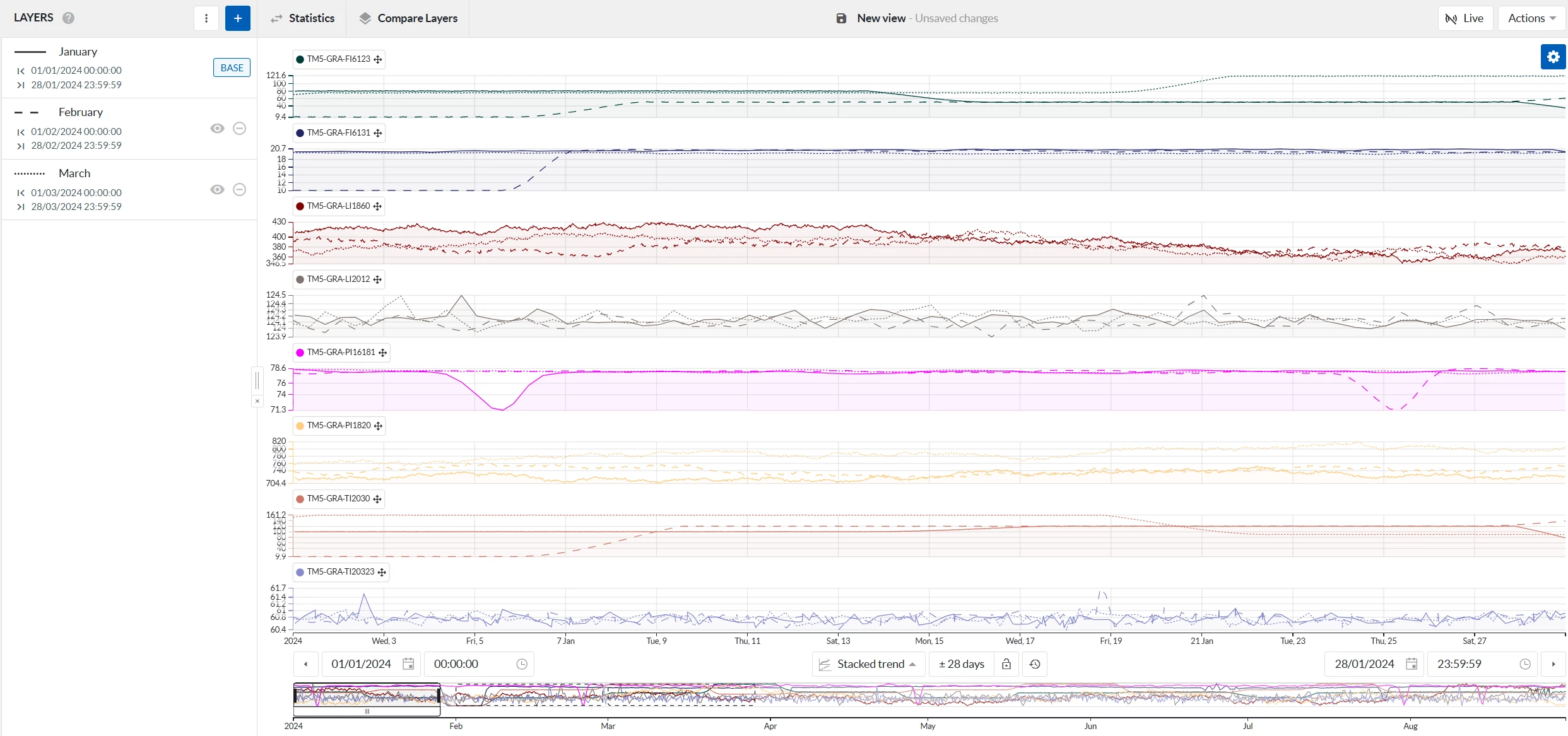
Task: Open the ± 28 days time span selector
Action: coord(961,664)
